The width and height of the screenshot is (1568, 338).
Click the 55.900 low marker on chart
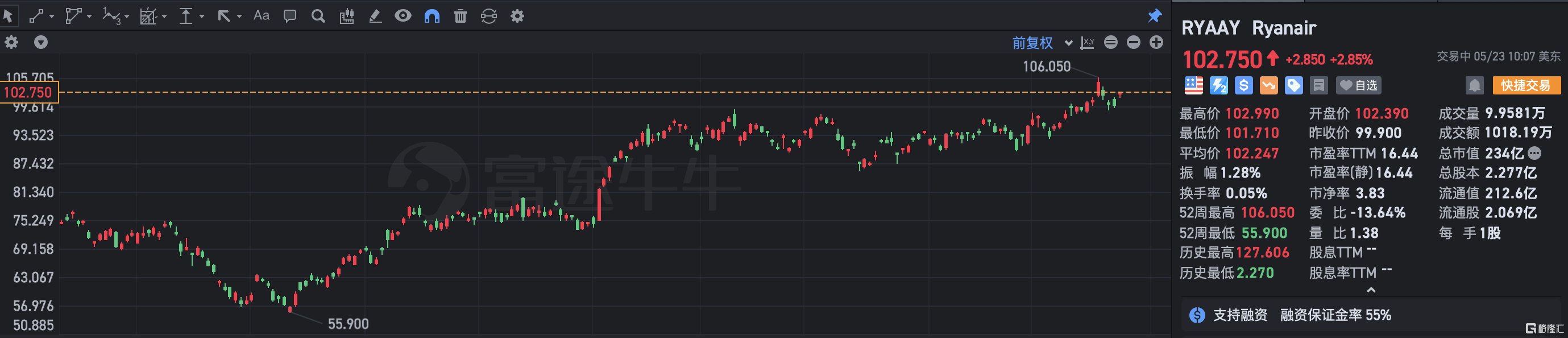pos(348,324)
